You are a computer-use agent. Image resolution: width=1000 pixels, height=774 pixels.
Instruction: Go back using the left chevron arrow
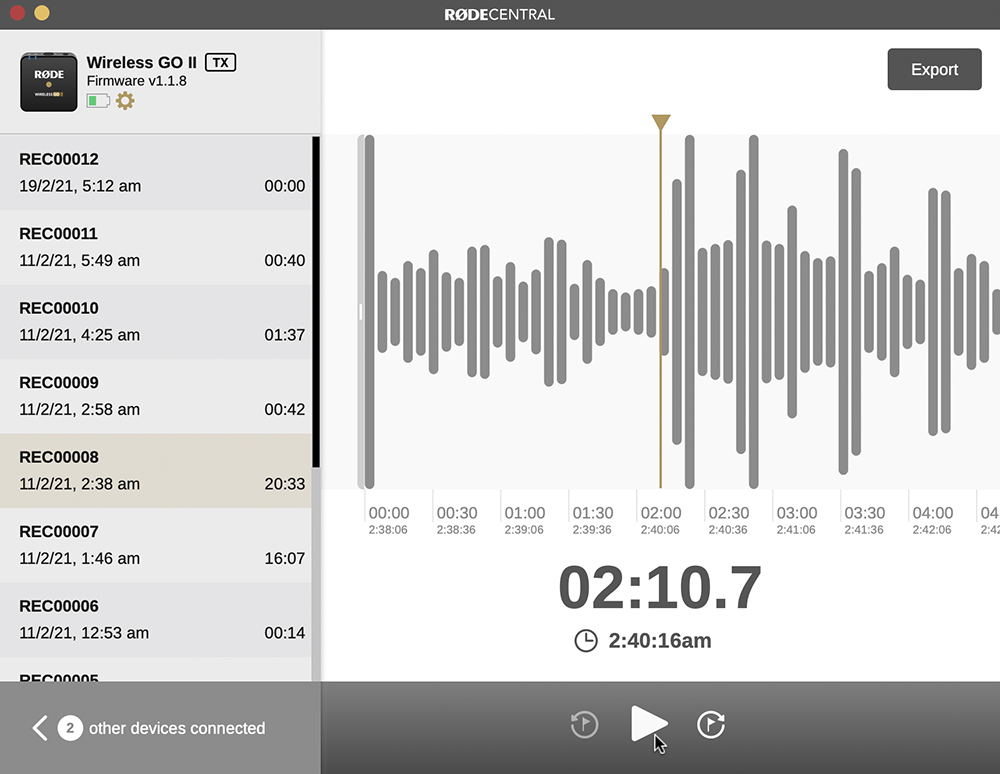[x=40, y=727]
